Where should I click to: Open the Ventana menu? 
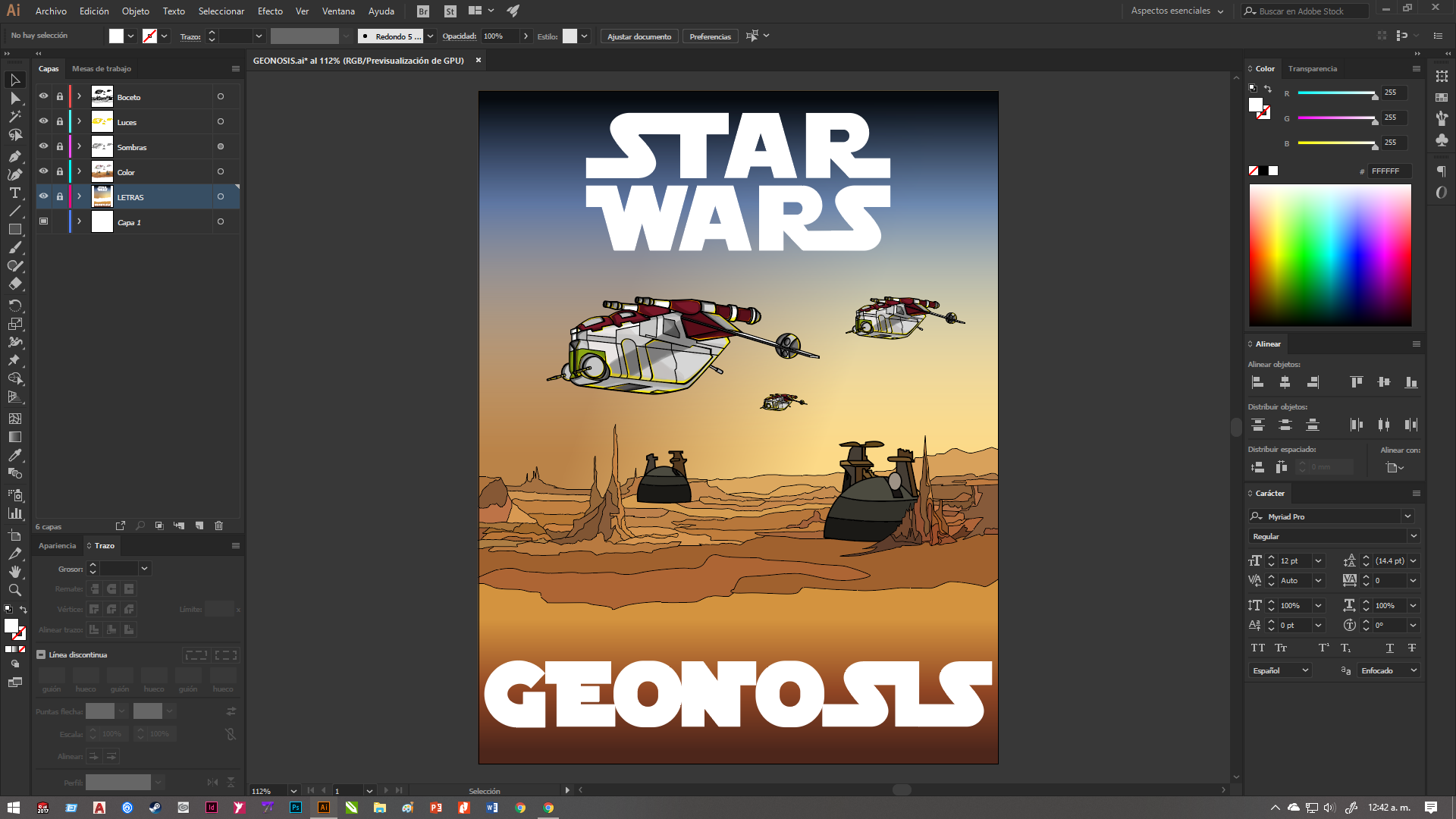(x=338, y=11)
